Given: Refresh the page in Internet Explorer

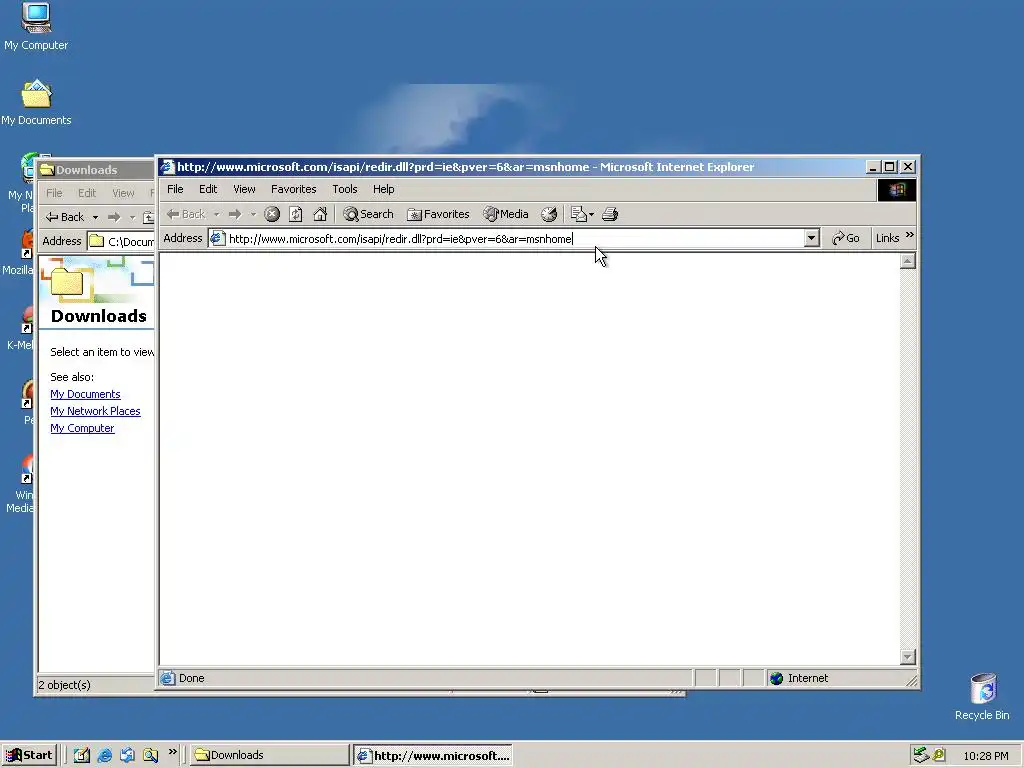Looking at the screenshot, I should 296,214.
